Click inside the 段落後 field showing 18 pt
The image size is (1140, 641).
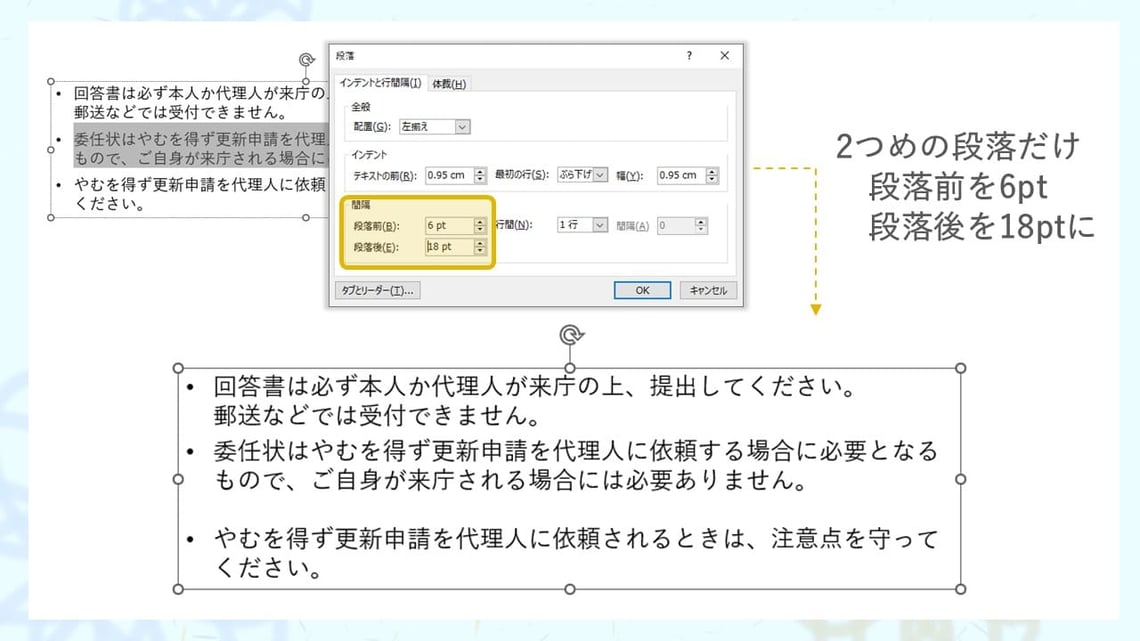coord(448,247)
